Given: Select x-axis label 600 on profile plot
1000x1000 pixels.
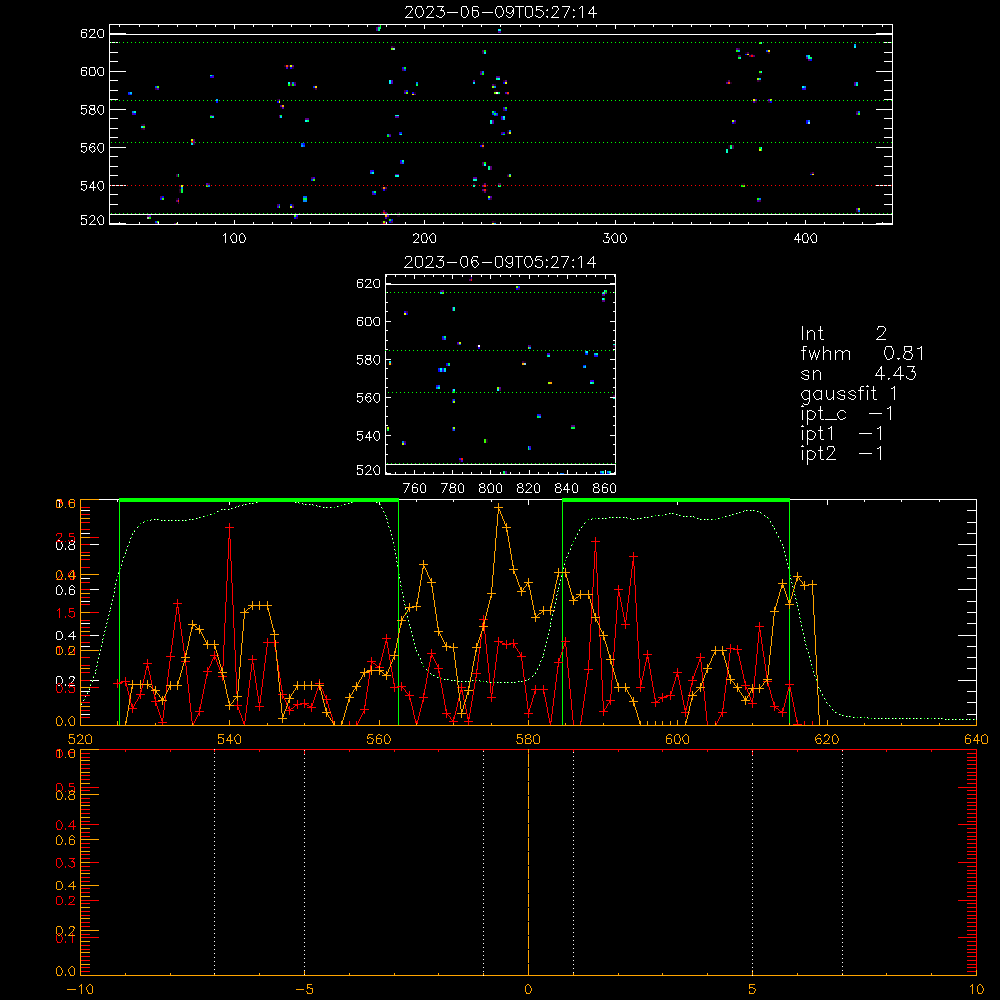Looking at the screenshot, I should pyautogui.click(x=677, y=739).
